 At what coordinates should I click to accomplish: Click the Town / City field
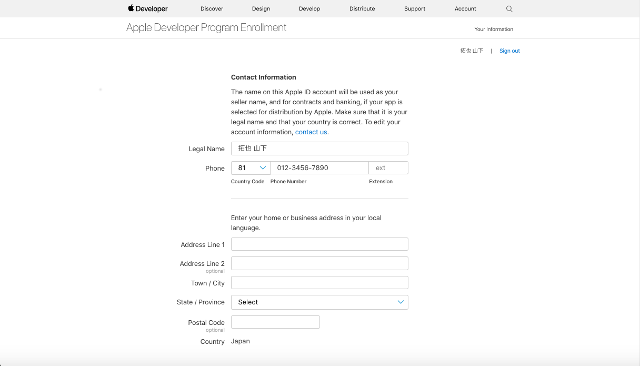320,283
